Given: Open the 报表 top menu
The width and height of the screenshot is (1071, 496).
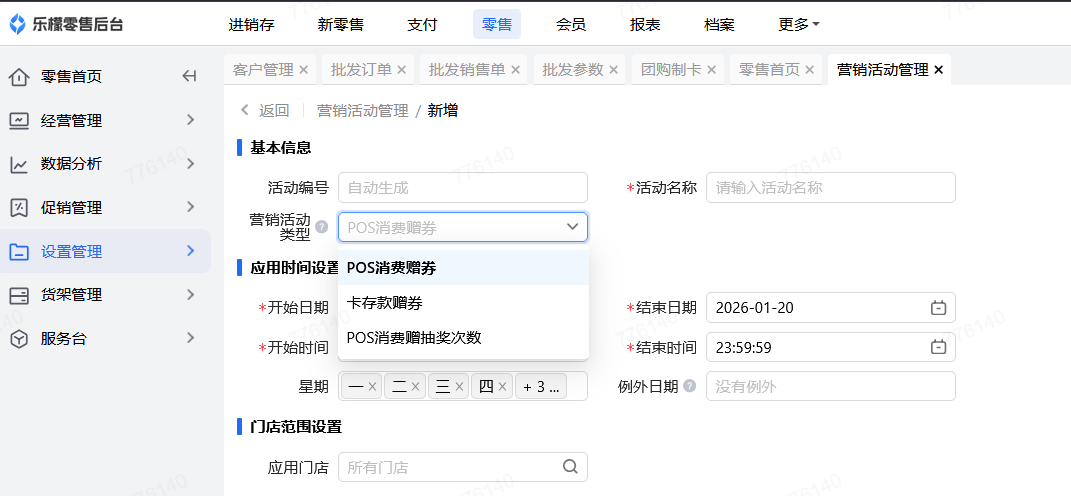Looking at the screenshot, I should [645, 25].
